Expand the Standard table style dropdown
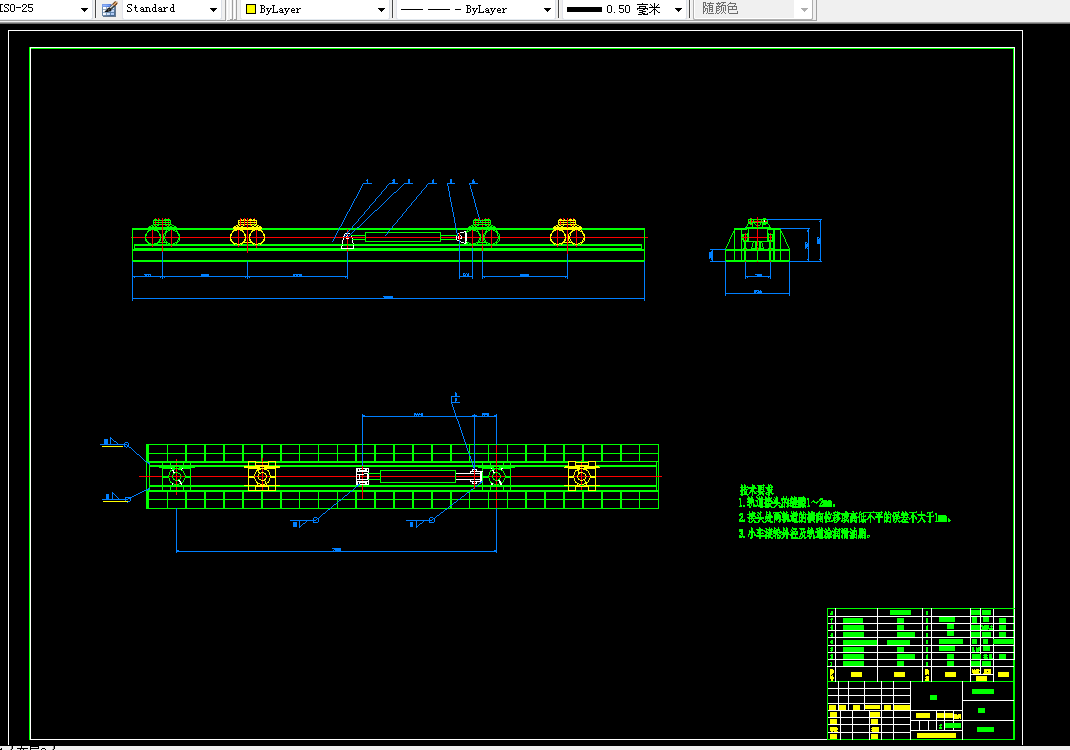Image resolution: width=1070 pixels, height=750 pixels. coord(214,10)
